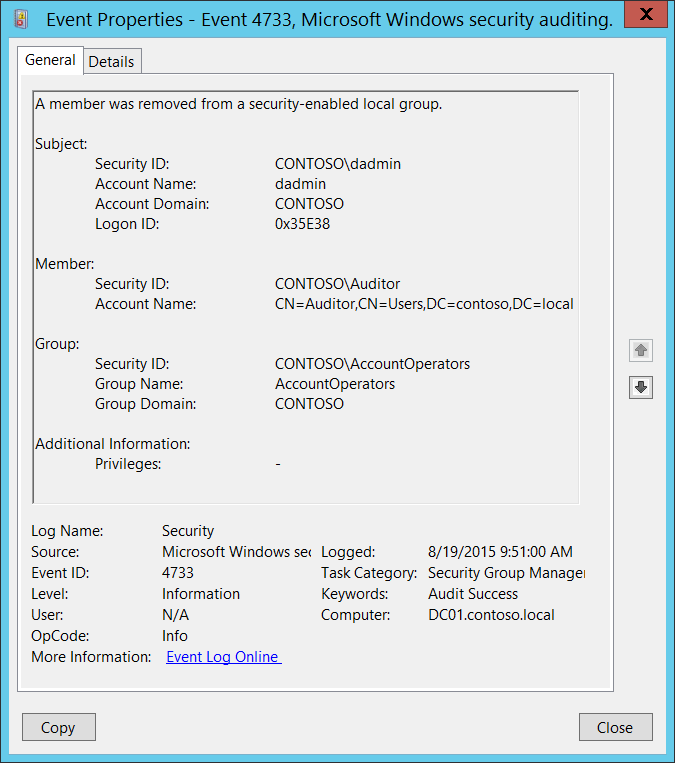Click the Logon ID value 0x35E38

302,224
